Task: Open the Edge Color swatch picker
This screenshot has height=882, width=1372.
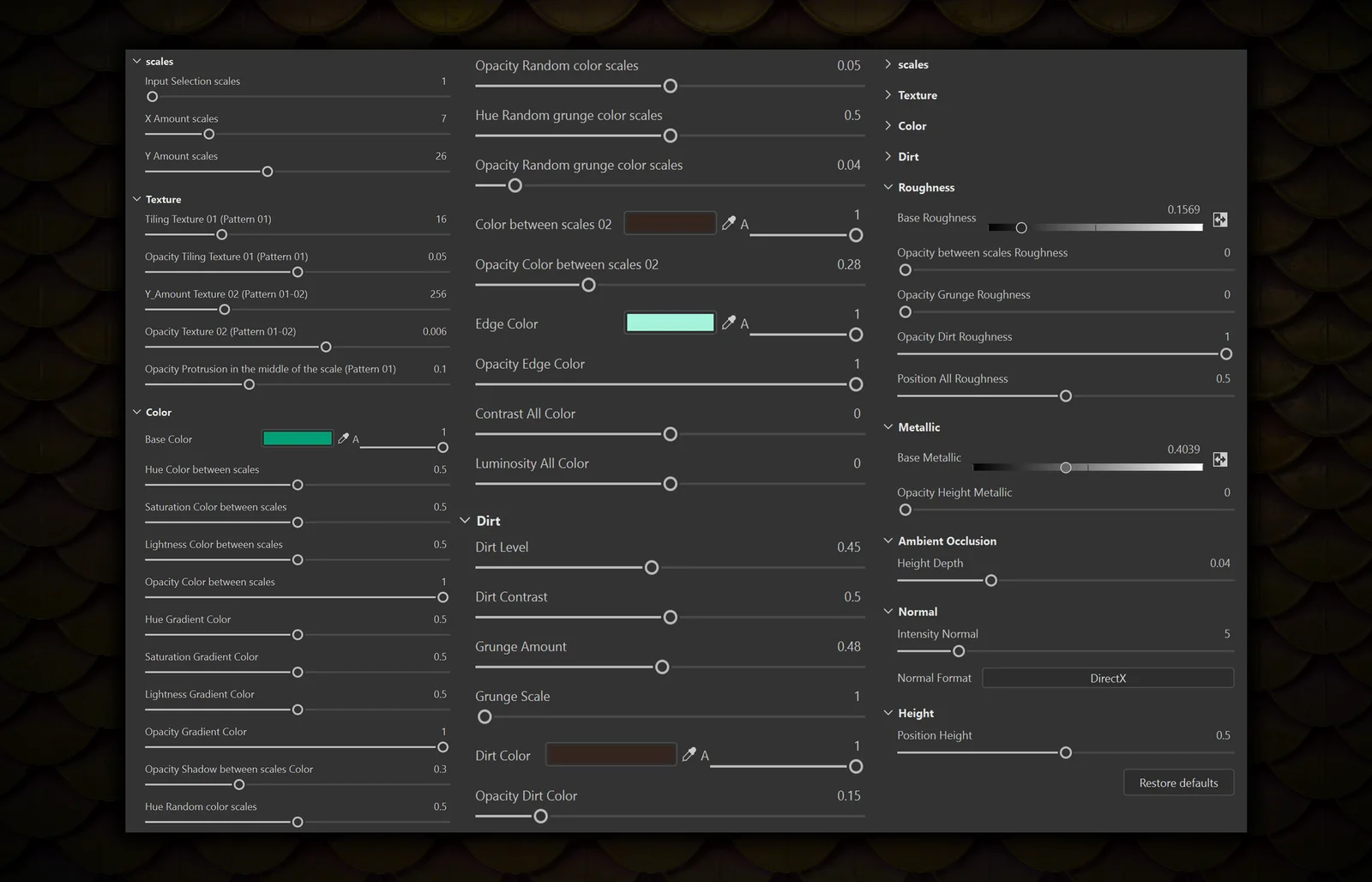Action: coord(670,322)
